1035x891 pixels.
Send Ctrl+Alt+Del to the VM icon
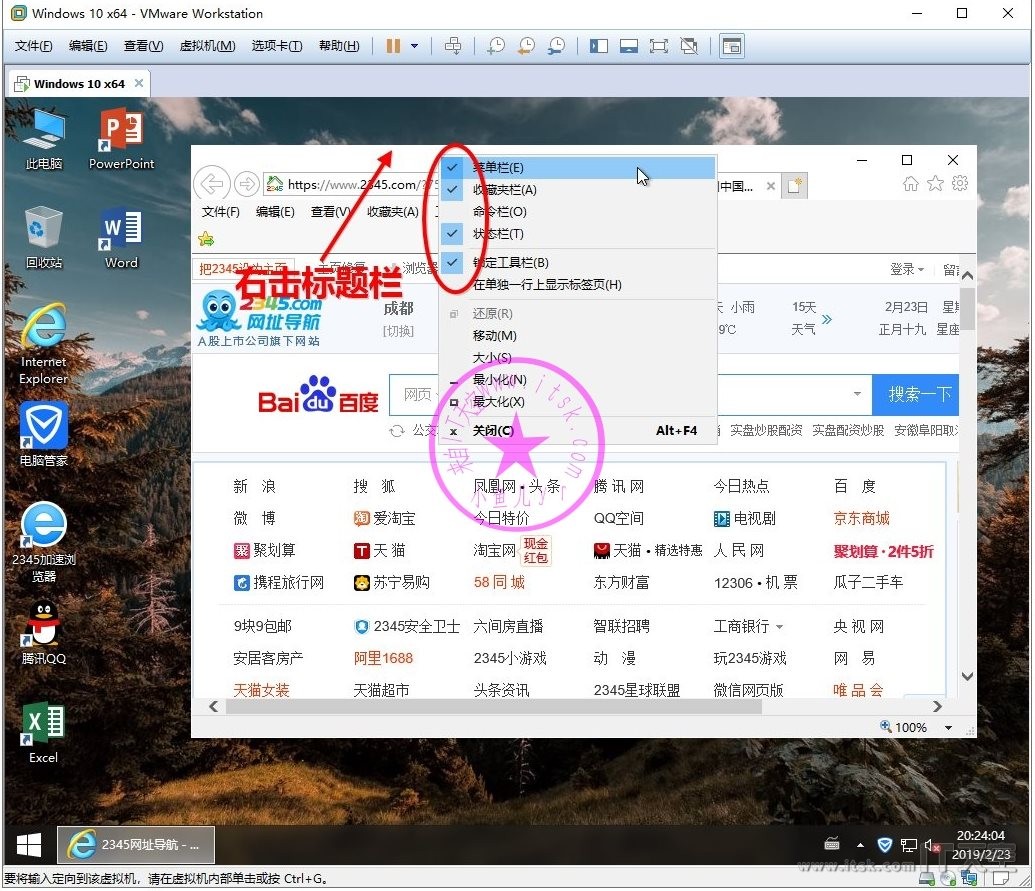point(453,46)
